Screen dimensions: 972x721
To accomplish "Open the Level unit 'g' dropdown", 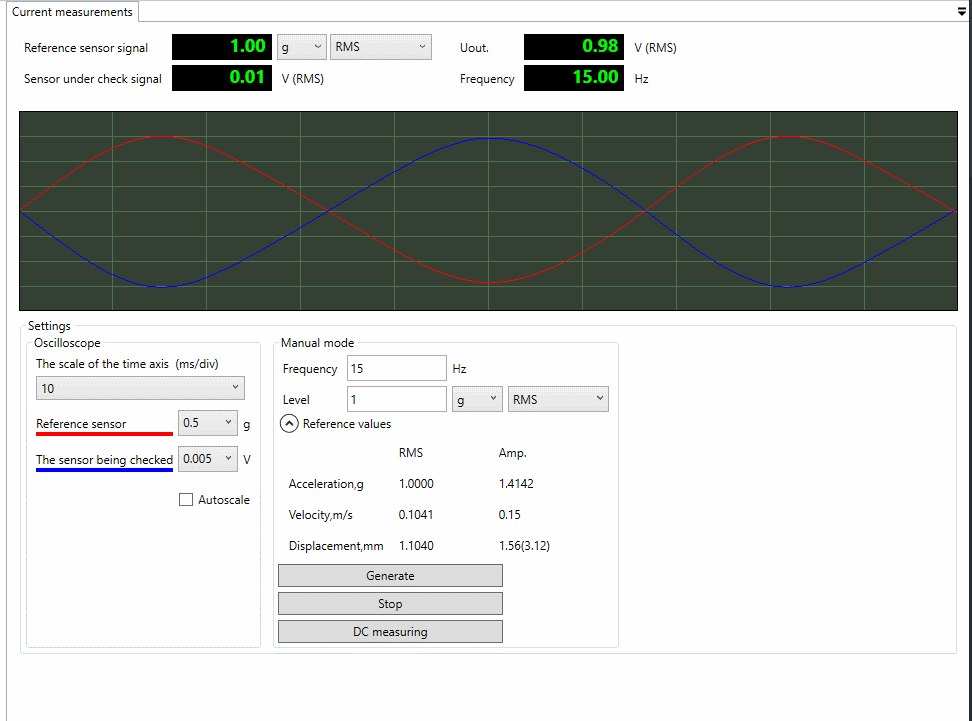I will point(477,399).
